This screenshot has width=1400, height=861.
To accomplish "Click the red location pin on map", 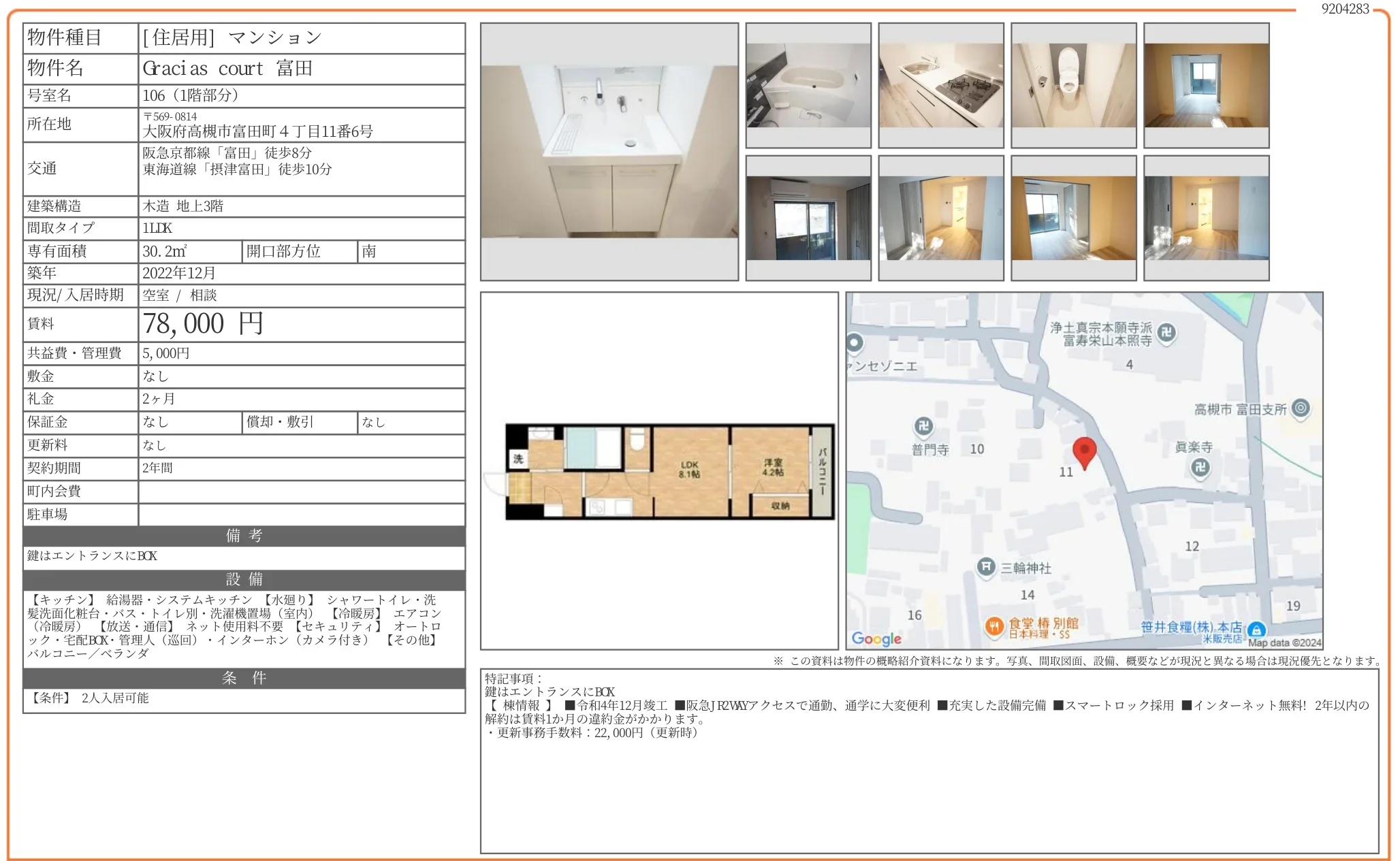I will click(1084, 451).
